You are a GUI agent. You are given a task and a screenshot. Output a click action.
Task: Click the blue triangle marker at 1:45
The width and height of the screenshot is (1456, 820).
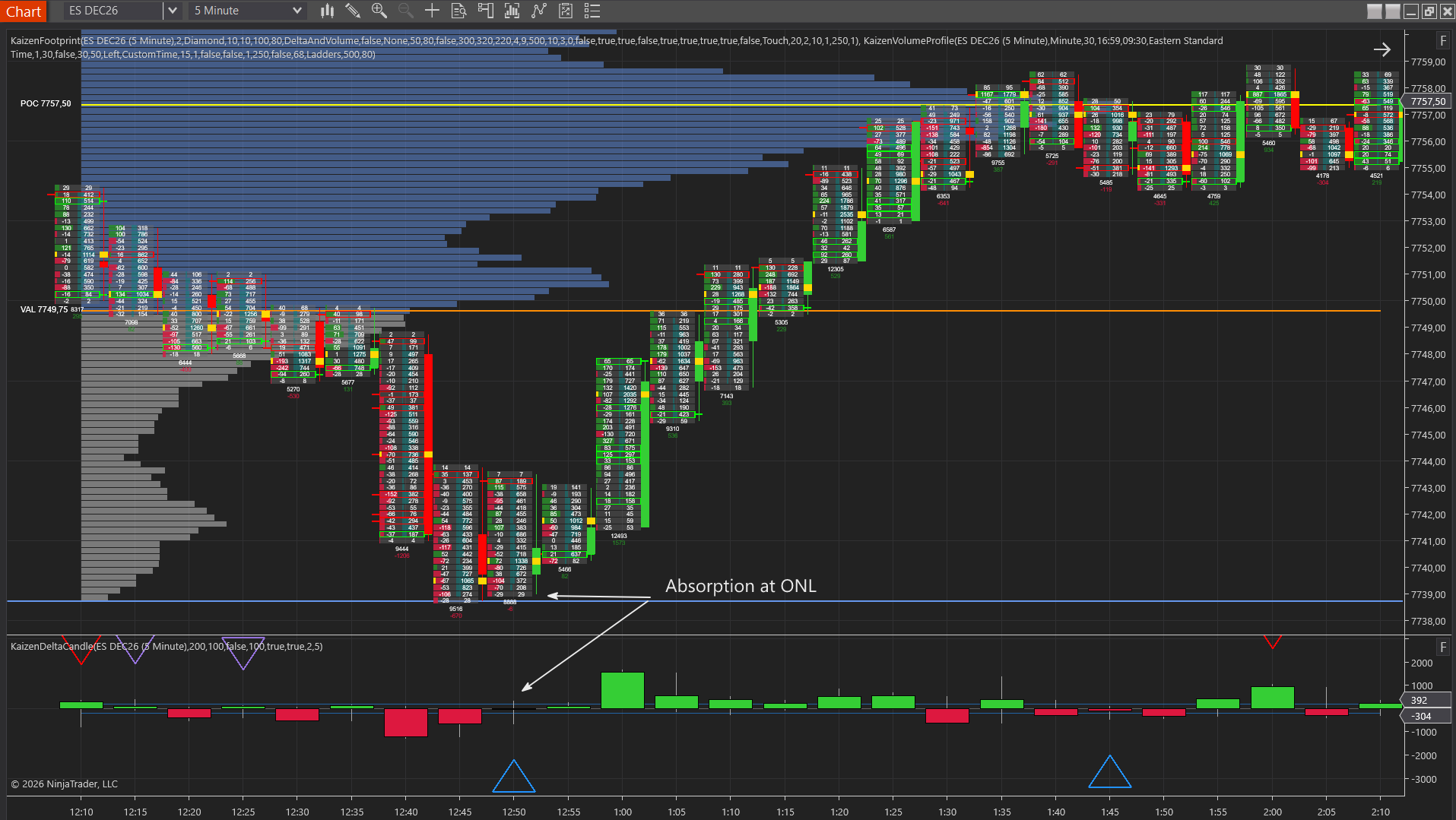(1110, 771)
